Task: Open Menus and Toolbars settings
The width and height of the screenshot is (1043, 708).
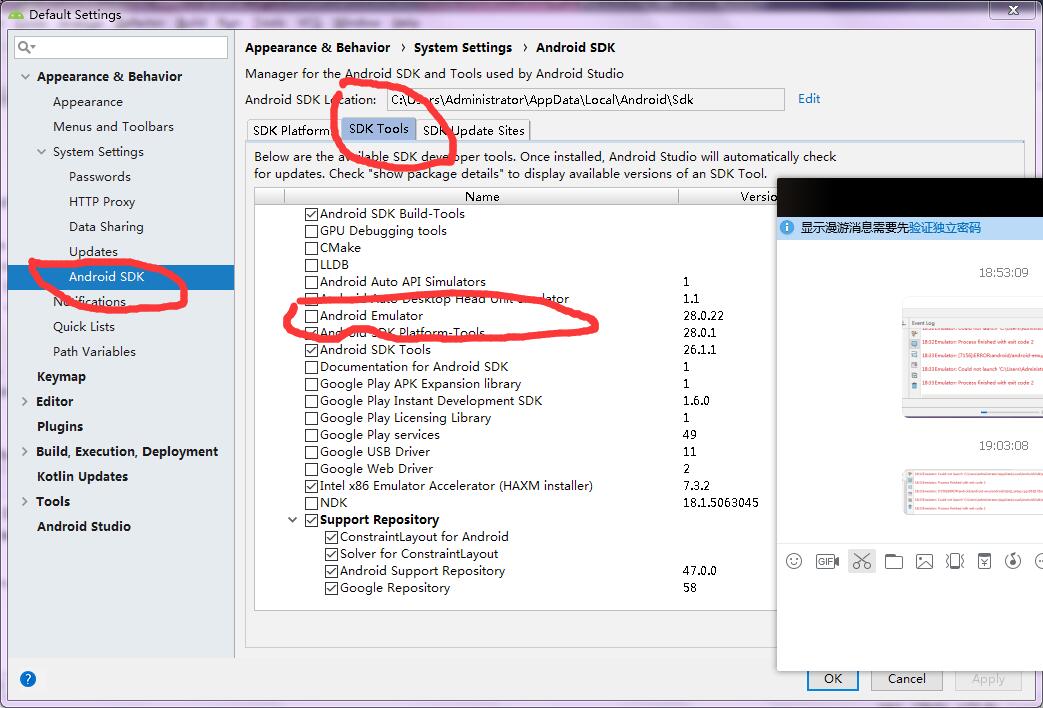Action: click(113, 126)
